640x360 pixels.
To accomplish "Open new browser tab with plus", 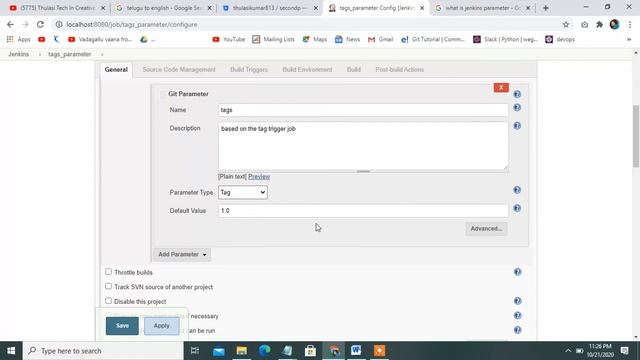I will [x=546, y=8].
